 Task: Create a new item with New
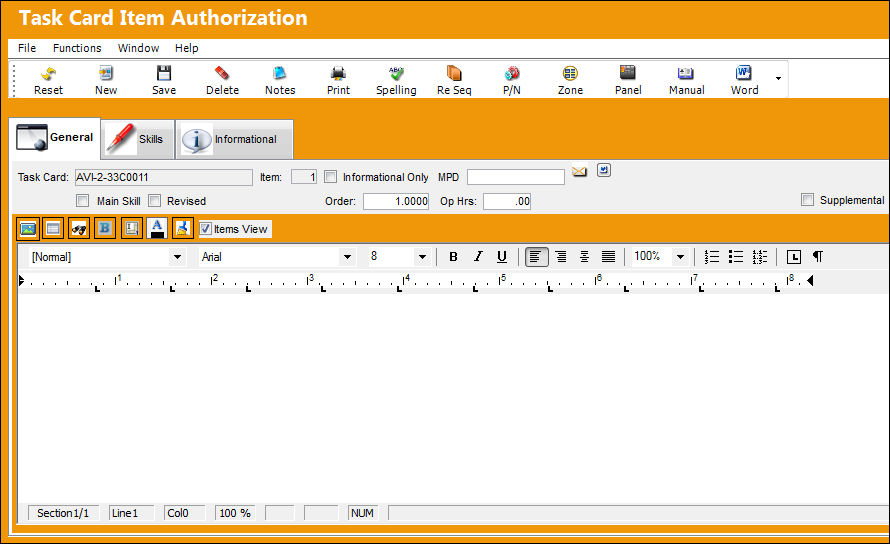106,80
